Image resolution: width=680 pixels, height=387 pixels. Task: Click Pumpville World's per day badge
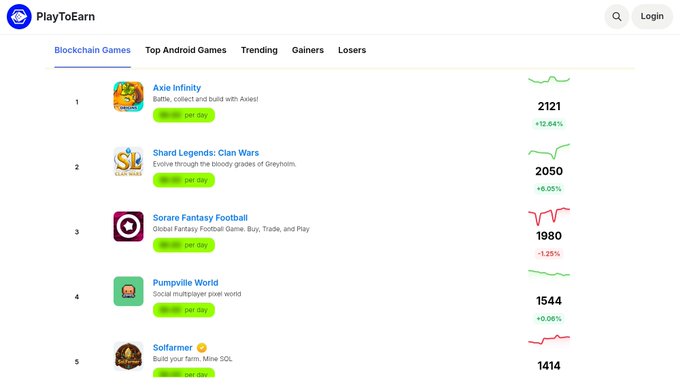tap(184, 310)
